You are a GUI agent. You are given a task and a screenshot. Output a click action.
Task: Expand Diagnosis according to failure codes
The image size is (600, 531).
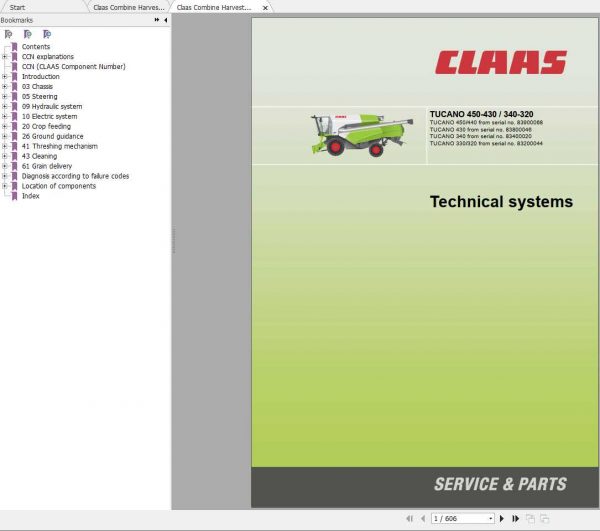tap(5, 176)
